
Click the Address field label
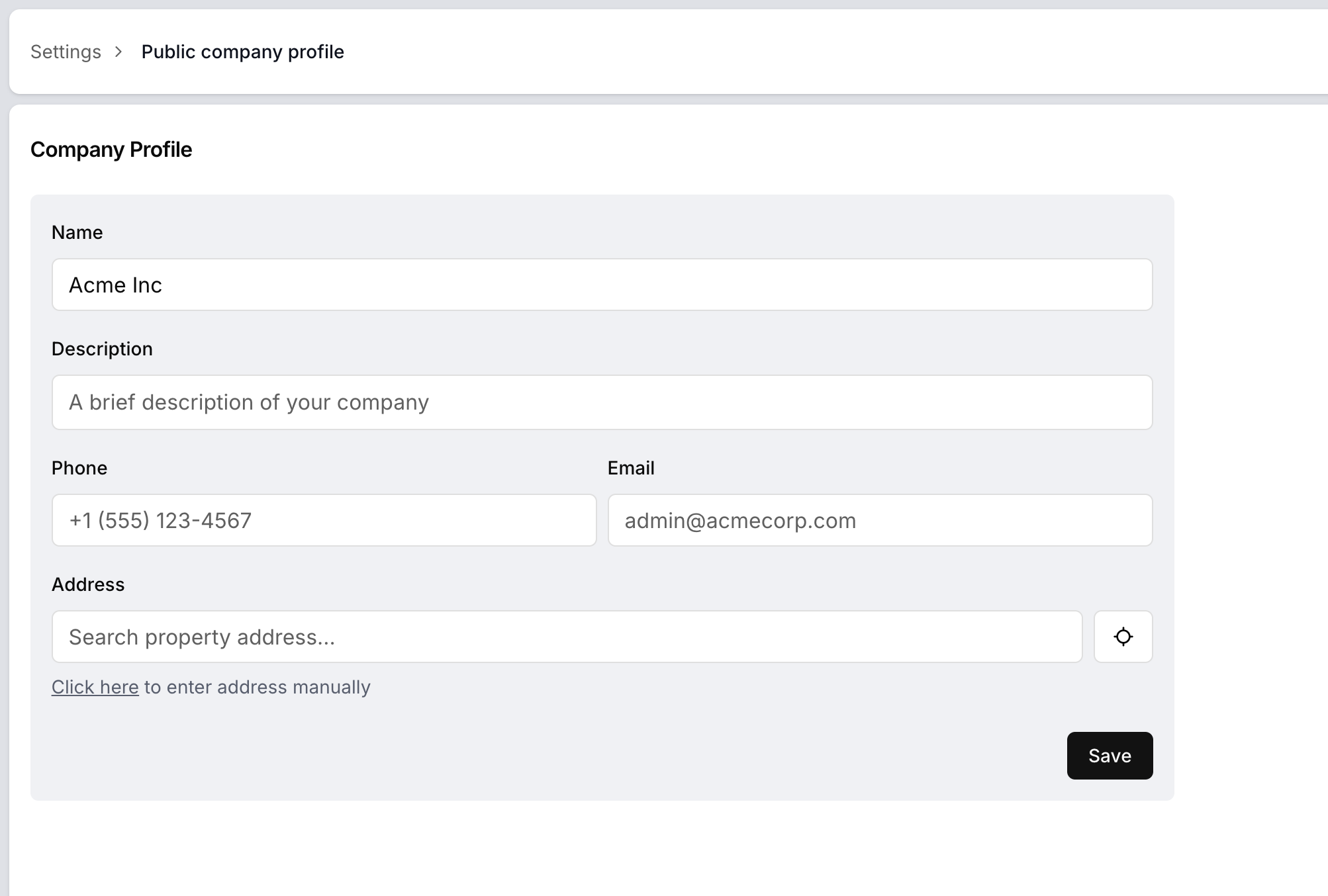[88, 584]
